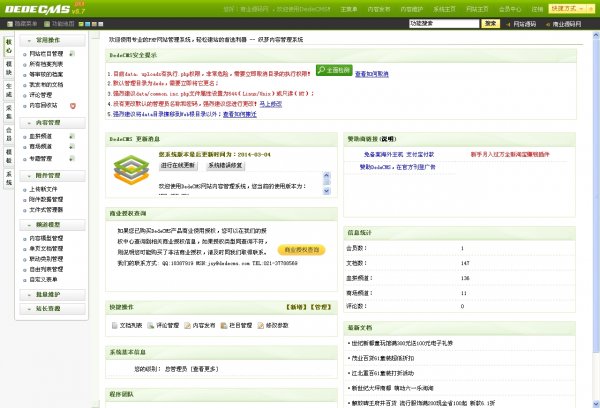Open 所有档案列表 in the sidebar
This screenshot has height=408, width=600.
[x=46, y=64]
